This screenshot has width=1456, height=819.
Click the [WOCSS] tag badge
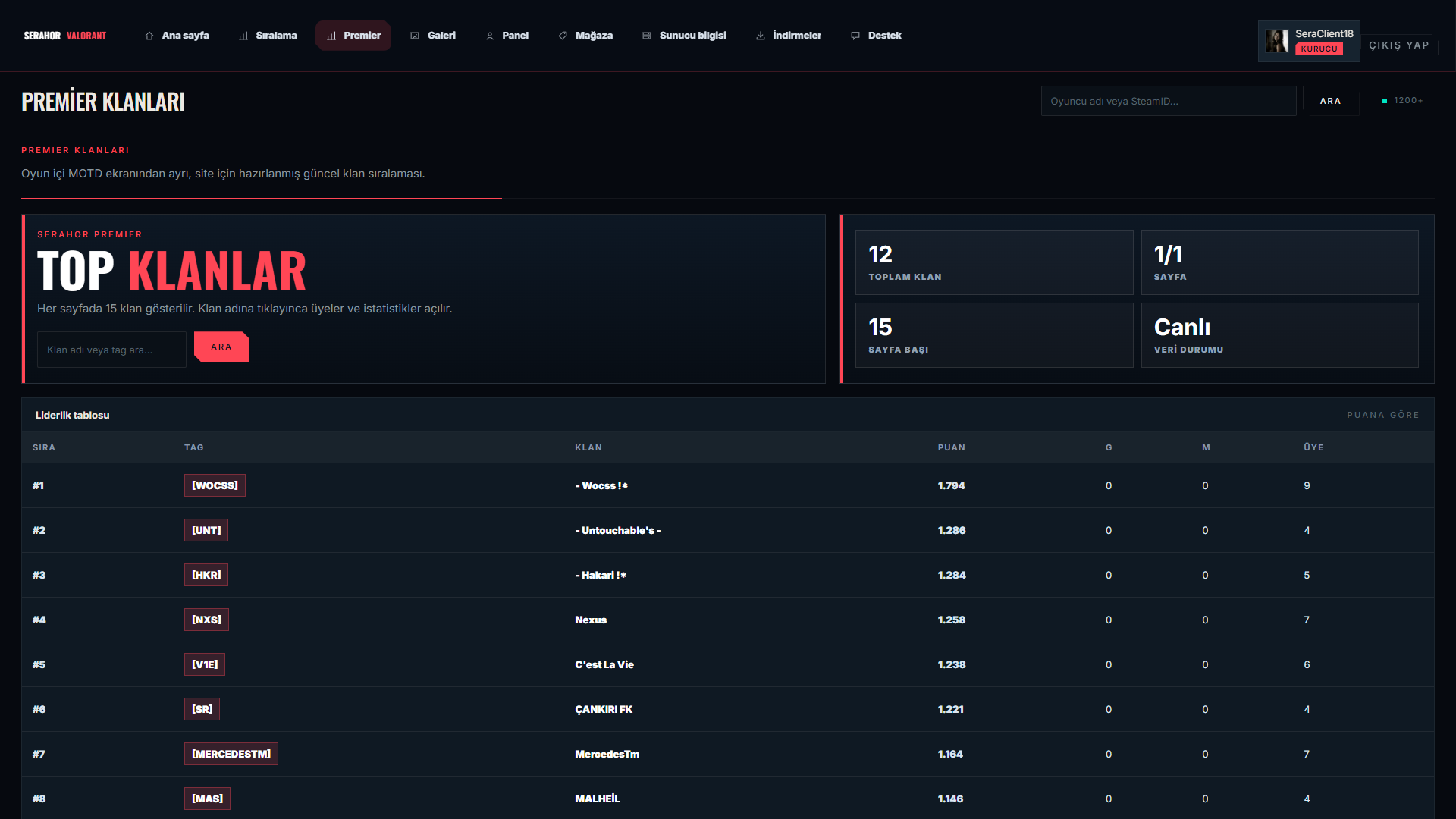[x=215, y=485]
